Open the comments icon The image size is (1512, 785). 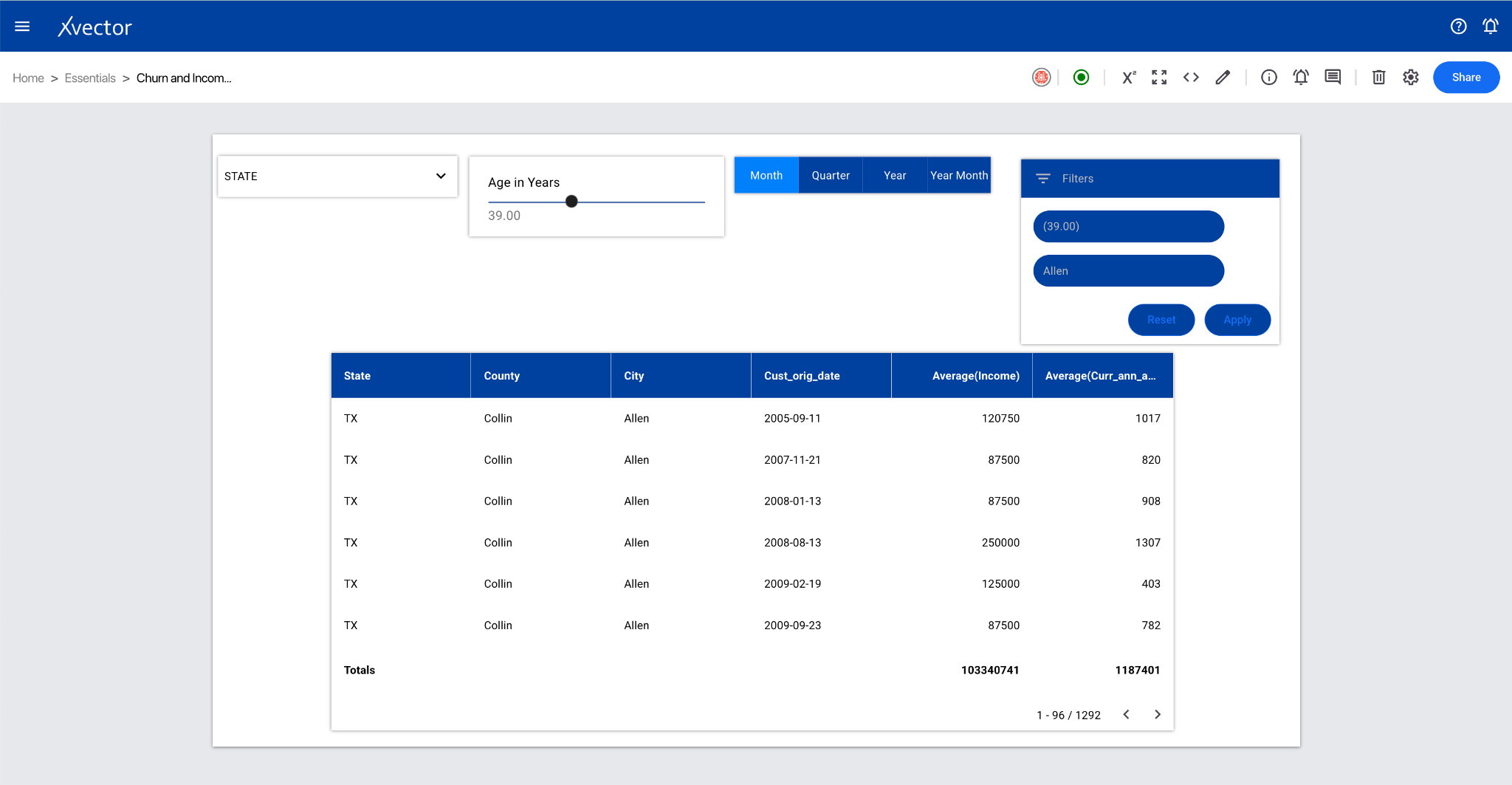click(1333, 78)
